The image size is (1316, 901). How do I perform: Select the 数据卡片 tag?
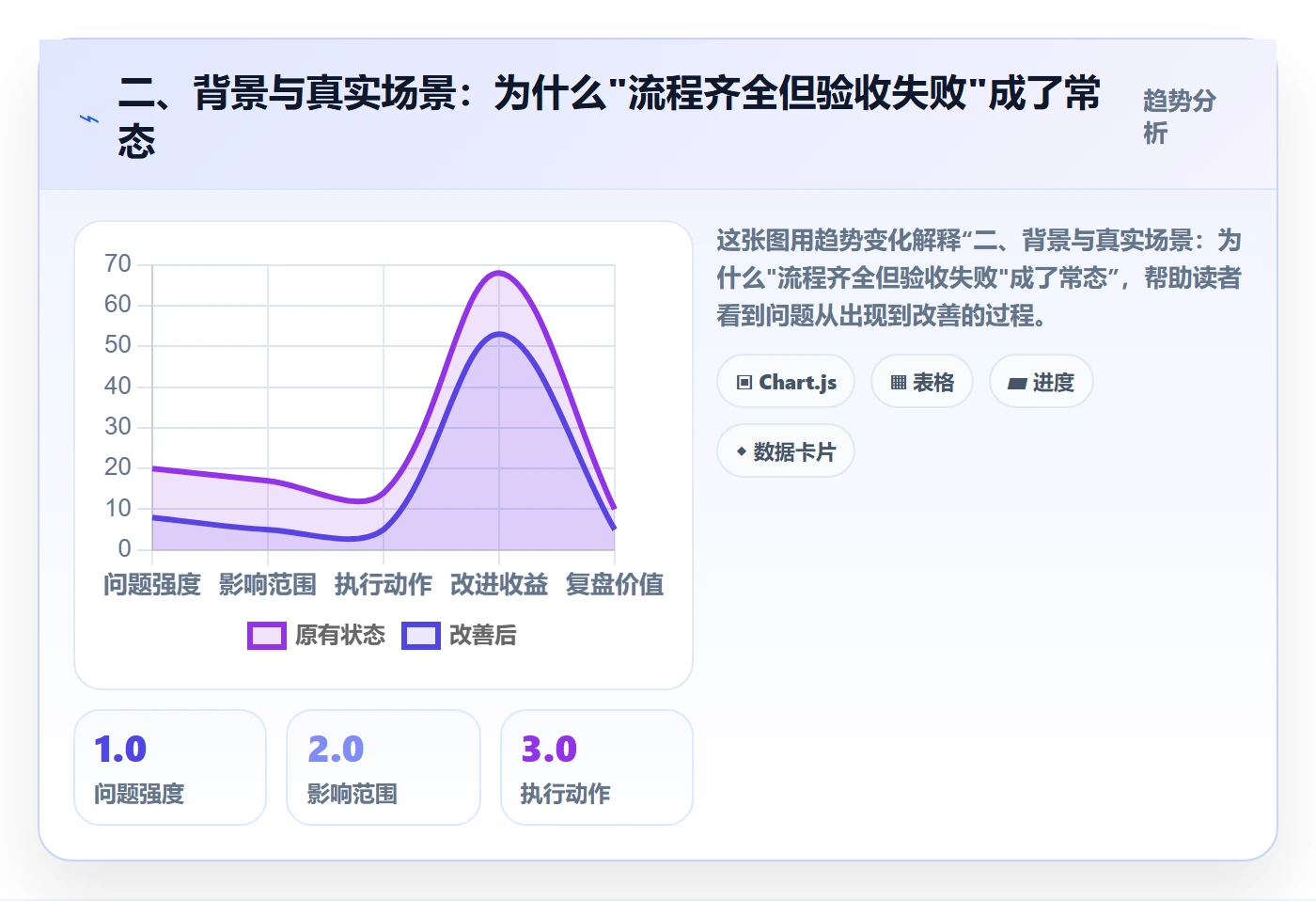coord(786,451)
